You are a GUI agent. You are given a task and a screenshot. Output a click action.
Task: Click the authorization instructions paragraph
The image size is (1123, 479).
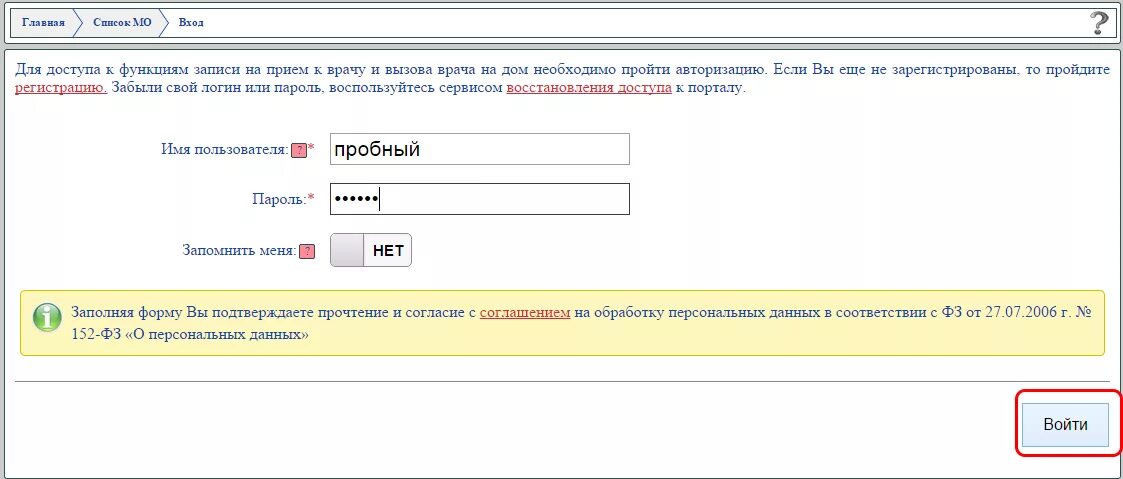click(x=562, y=79)
